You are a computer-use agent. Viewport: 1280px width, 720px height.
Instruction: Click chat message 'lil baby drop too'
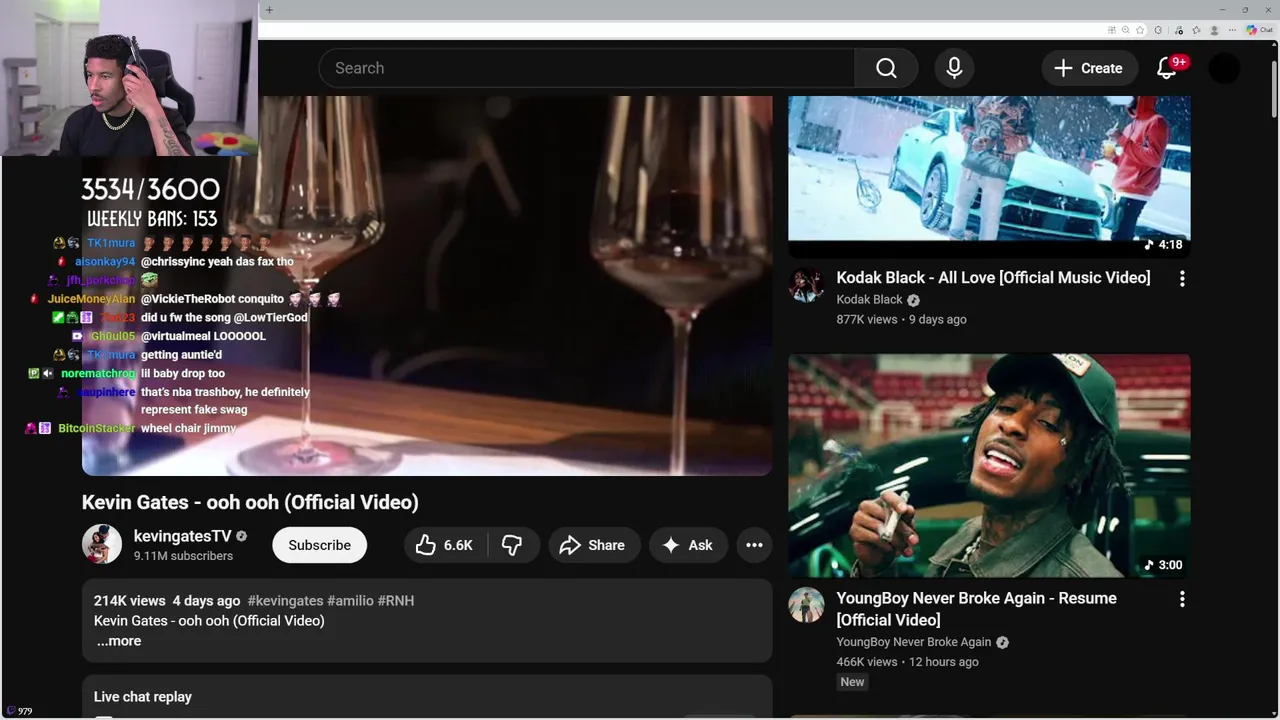(x=183, y=373)
